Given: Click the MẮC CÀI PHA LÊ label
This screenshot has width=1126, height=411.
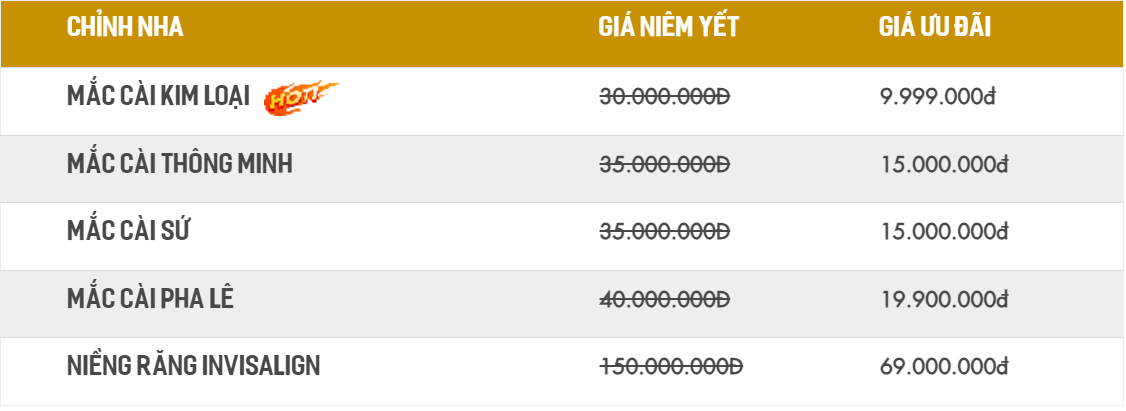Looking at the screenshot, I should pyautogui.click(x=151, y=297).
